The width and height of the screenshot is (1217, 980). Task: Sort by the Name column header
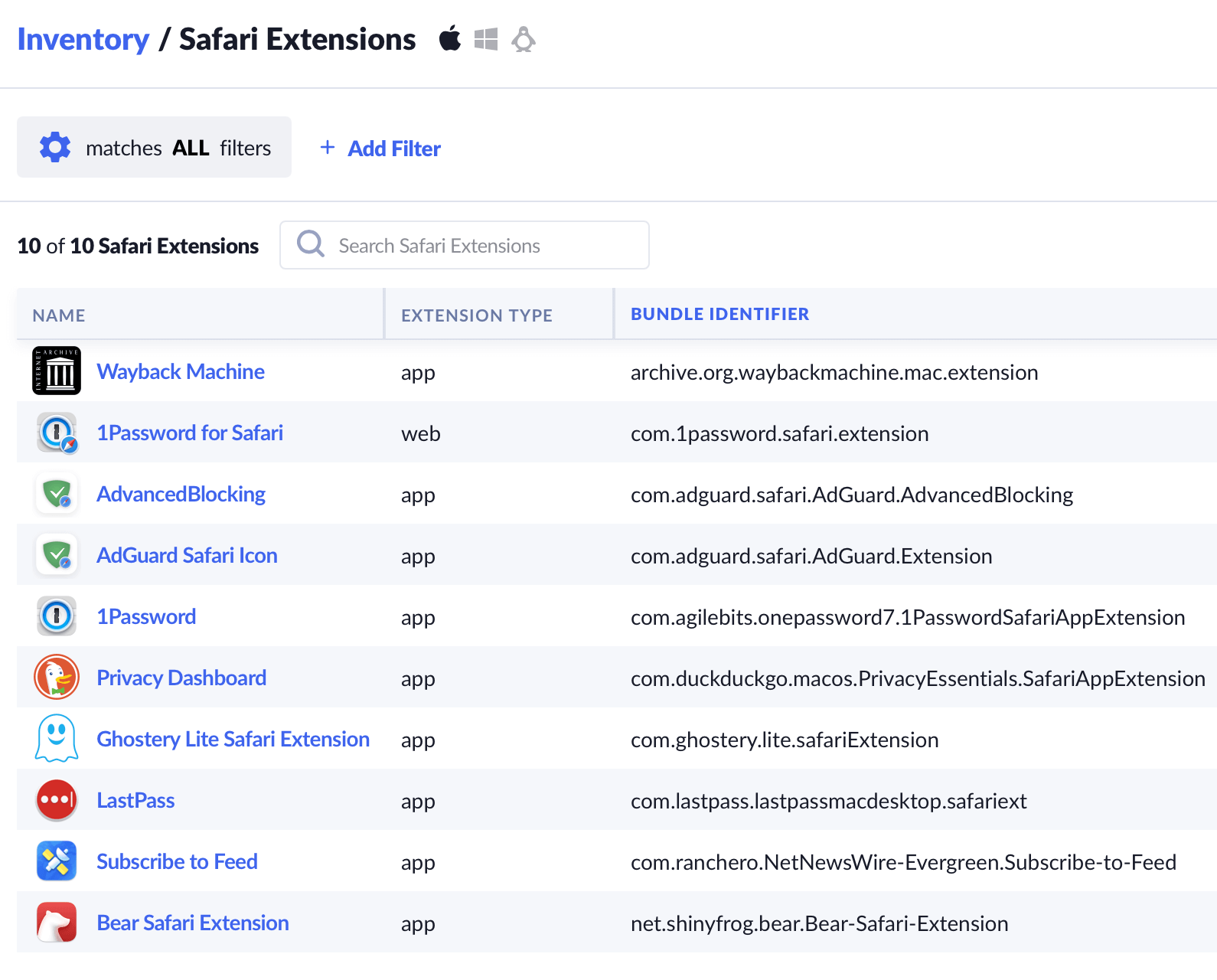coord(59,315)
